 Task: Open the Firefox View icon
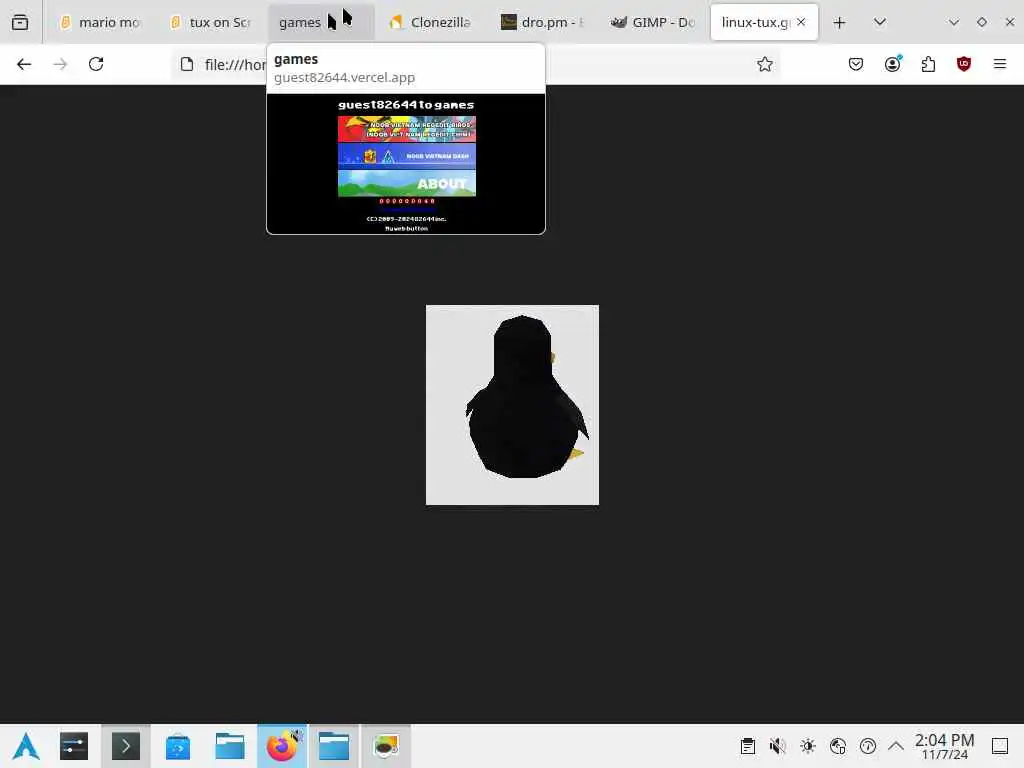point(20,22)
